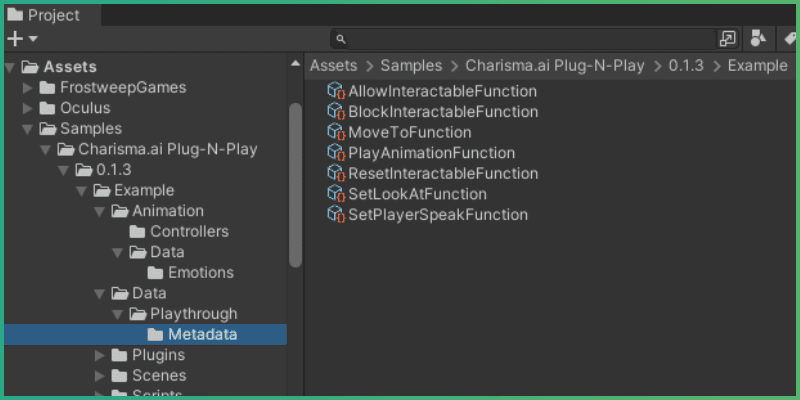Click the ResetInteractableFunction asset icon
This screenshot has height=400, width=800.
coord(336,174)
